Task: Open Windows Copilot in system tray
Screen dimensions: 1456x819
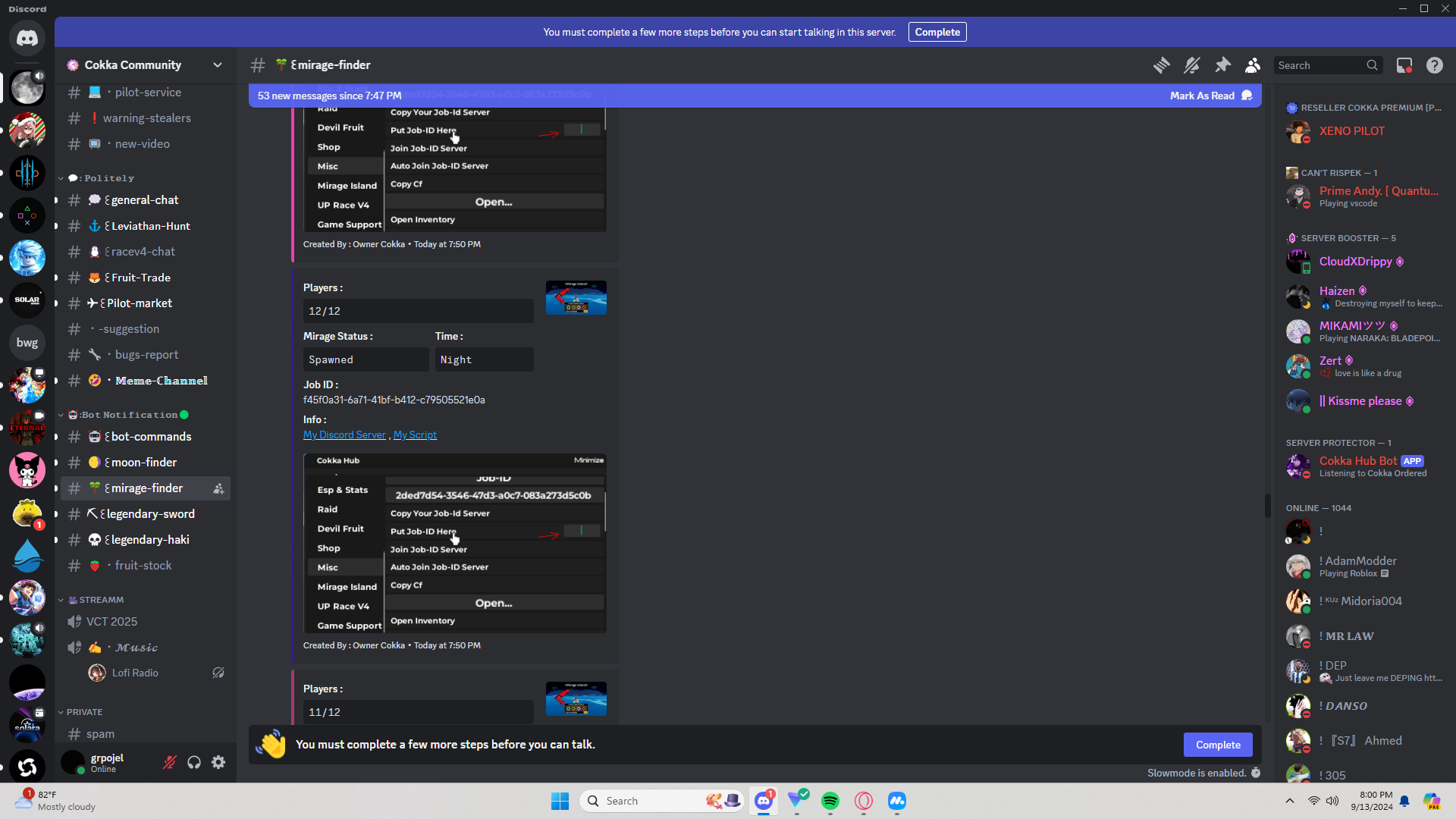Action: [1432, 801]
